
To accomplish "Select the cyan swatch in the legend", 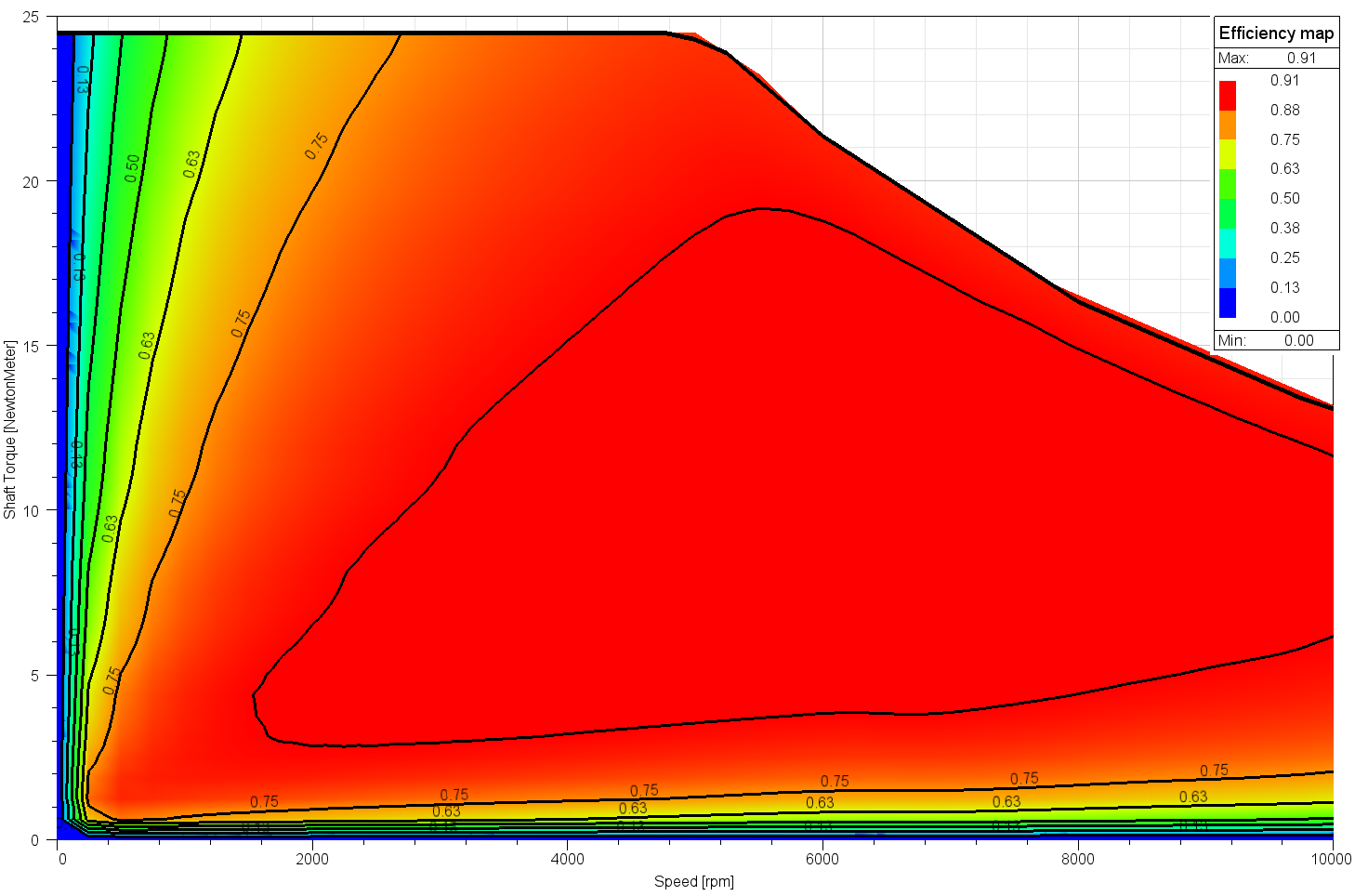I will click(1227, 244).
